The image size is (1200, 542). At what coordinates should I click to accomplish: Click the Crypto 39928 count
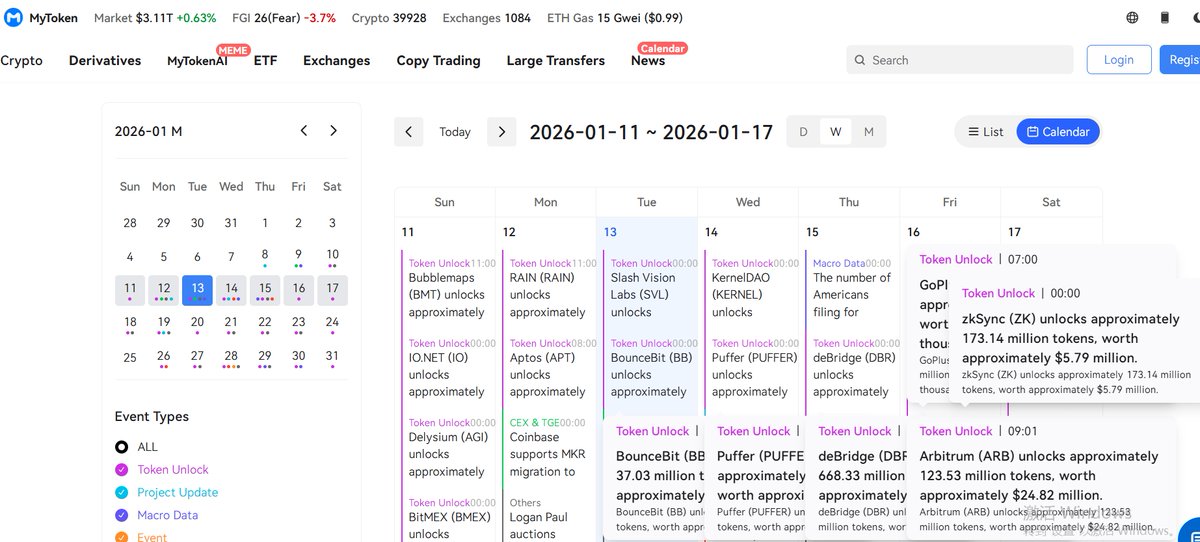click(389, 18)
